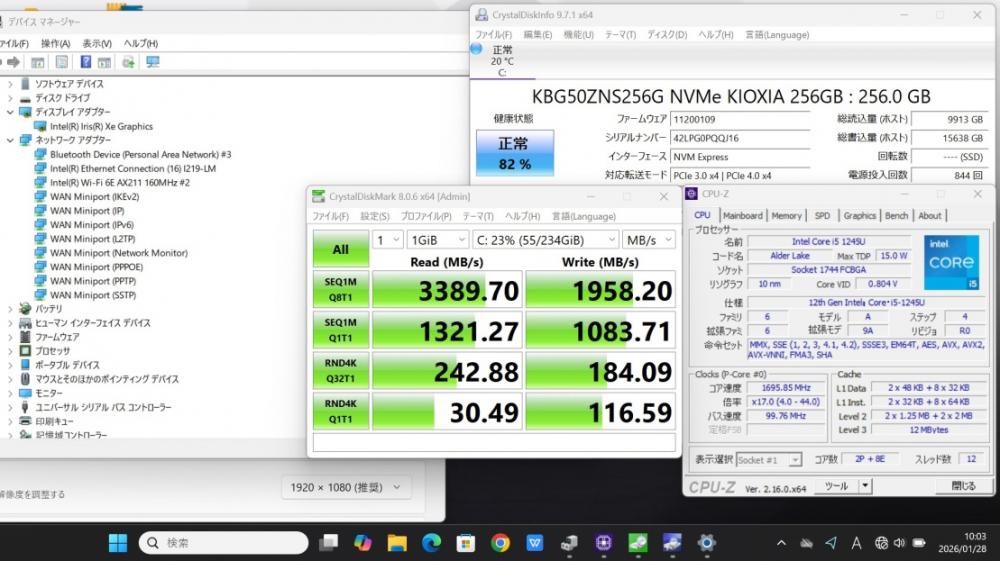Image resolution: width=1000 pixels, height=561 pixels.
Task: Select the Intel Iris Xe Graphics device icon
Action: coord(40,126)
